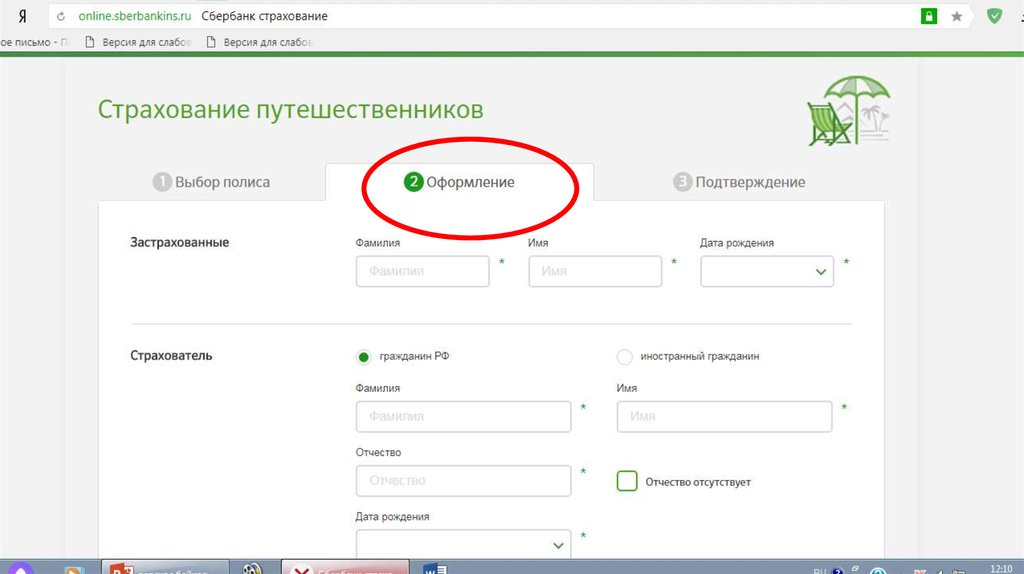Select the 'иностранный гражданин' radio button

[x=625, y=357]
